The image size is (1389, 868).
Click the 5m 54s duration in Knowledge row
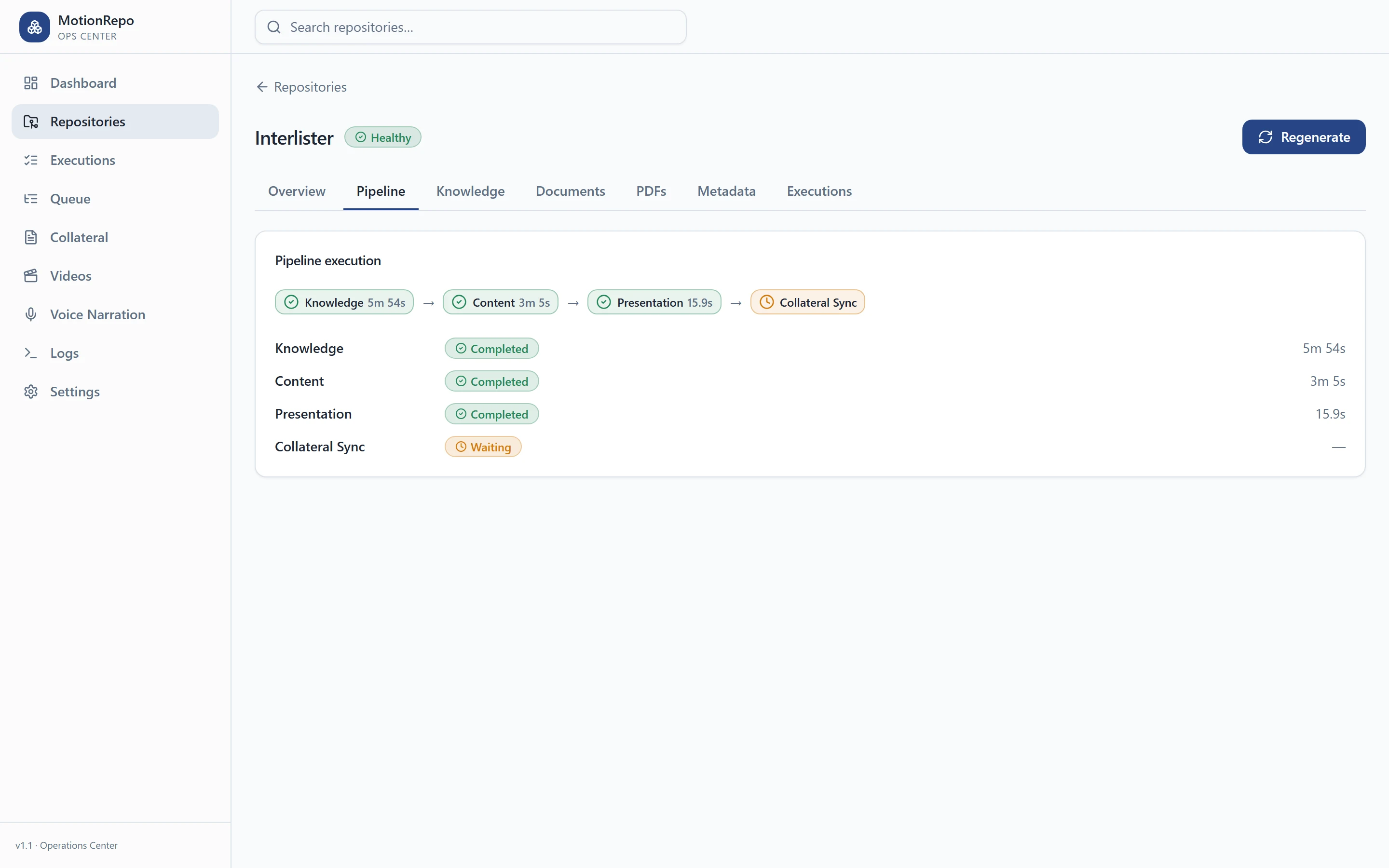[x=1323, y=349]
